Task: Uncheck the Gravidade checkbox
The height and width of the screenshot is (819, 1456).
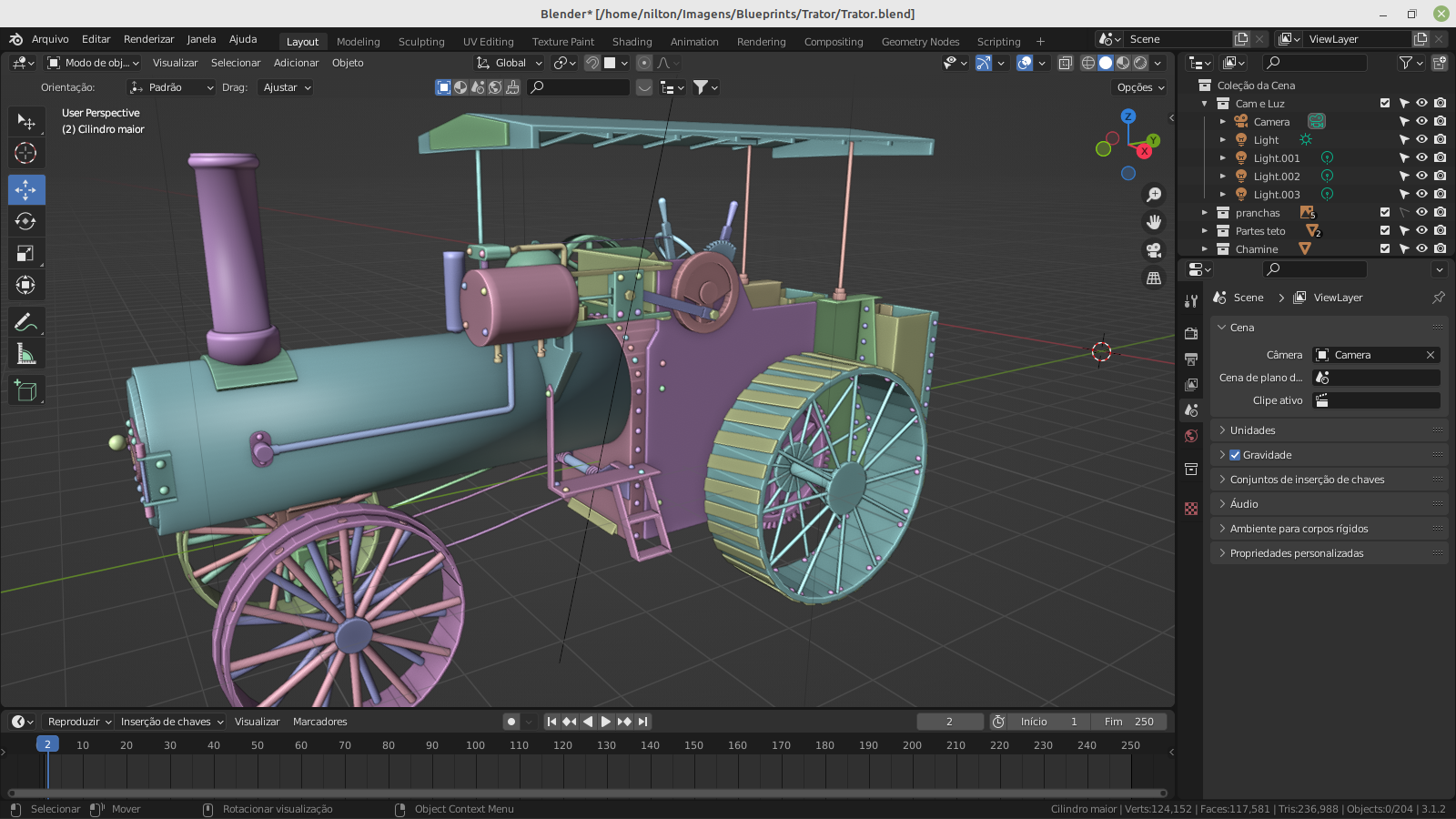Action: [1235, 455]
